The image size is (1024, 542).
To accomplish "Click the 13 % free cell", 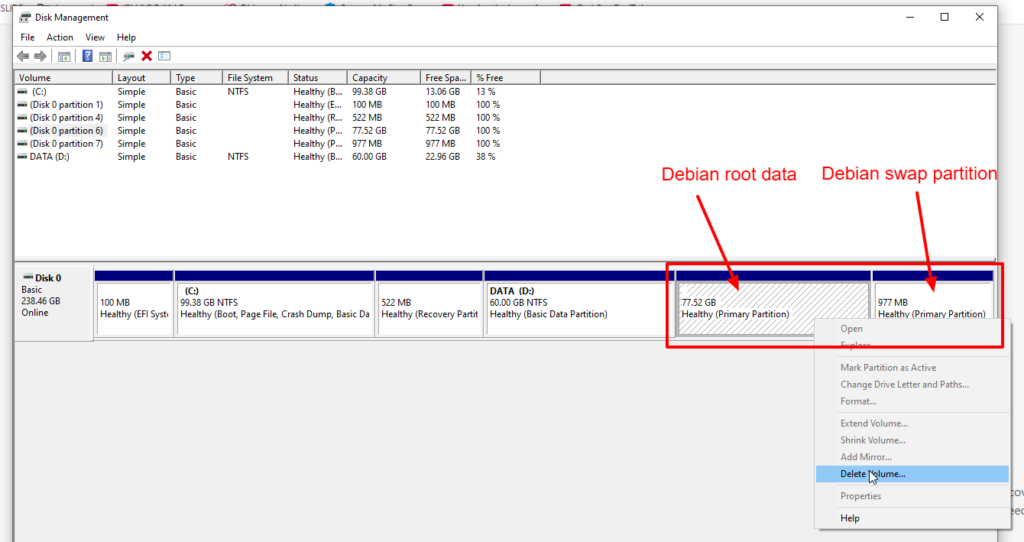I will [486, 92].
